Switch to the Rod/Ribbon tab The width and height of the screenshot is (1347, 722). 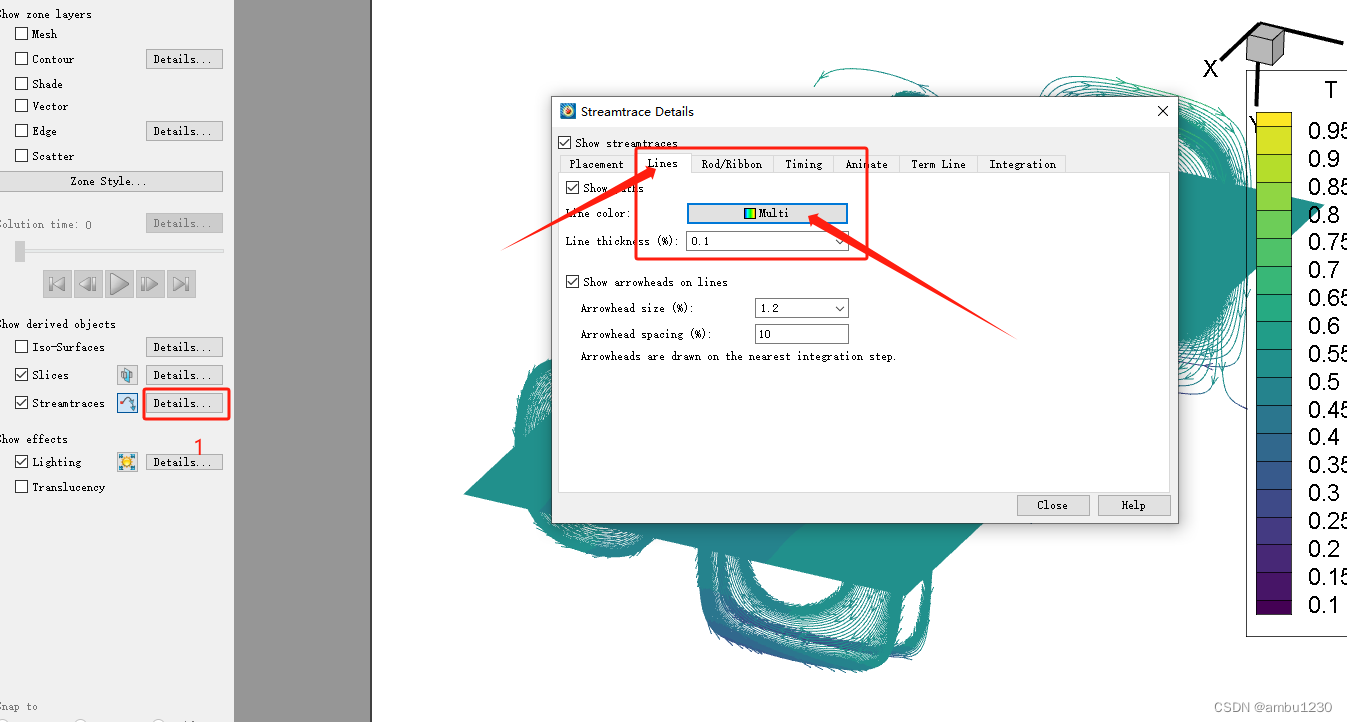731,164
